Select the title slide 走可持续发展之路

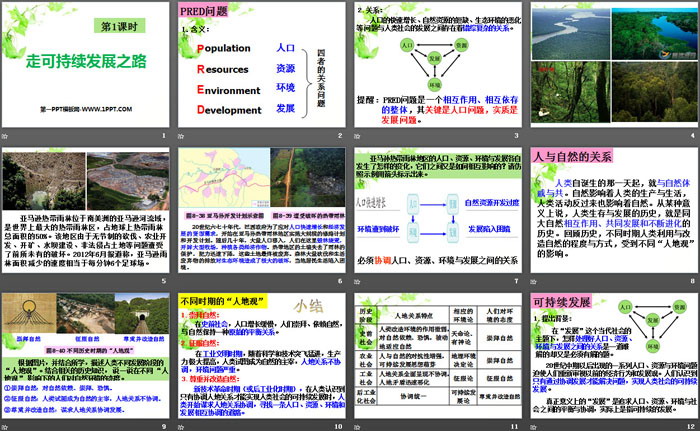click(x=87, y=63)
